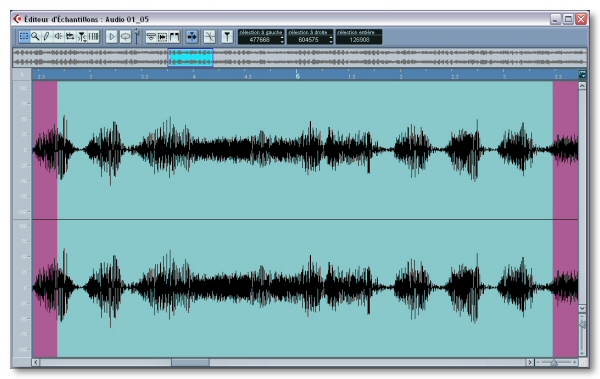
Task: Decrease the left selection value with down arrow
Action: coord(282,42)
